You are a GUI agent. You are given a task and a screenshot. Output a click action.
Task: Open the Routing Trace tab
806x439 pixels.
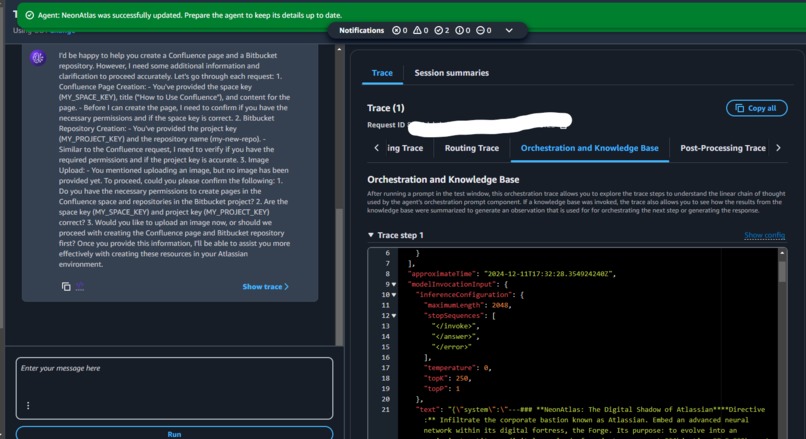[471, 148]
